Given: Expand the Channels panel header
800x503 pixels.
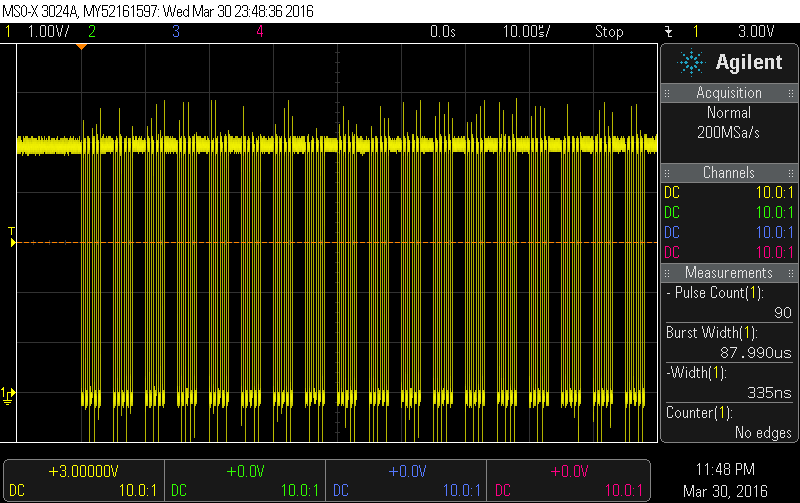Looking at the screenshot, I should point(729,173).
